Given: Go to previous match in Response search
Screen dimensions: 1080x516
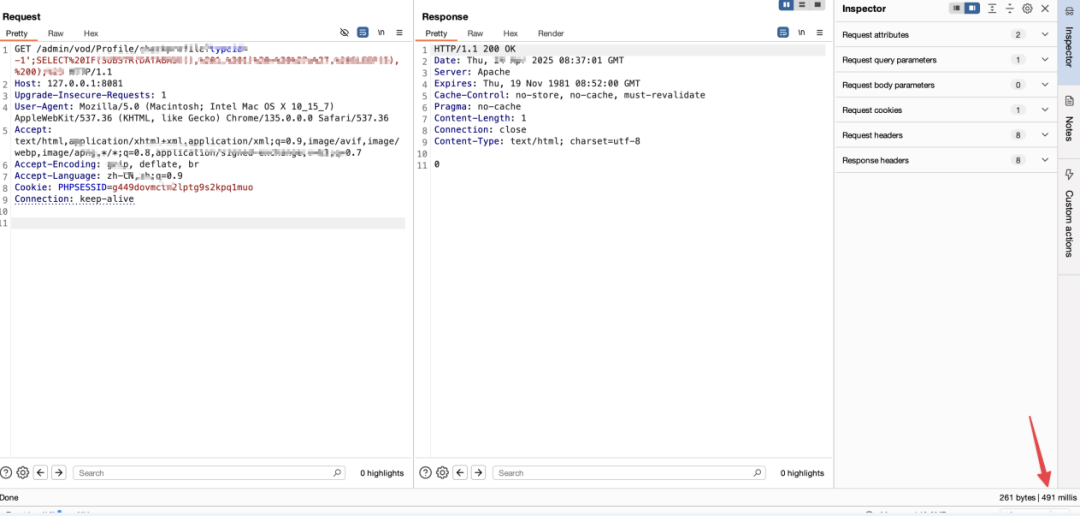Looking at the screenshot, I should [460, 473].
